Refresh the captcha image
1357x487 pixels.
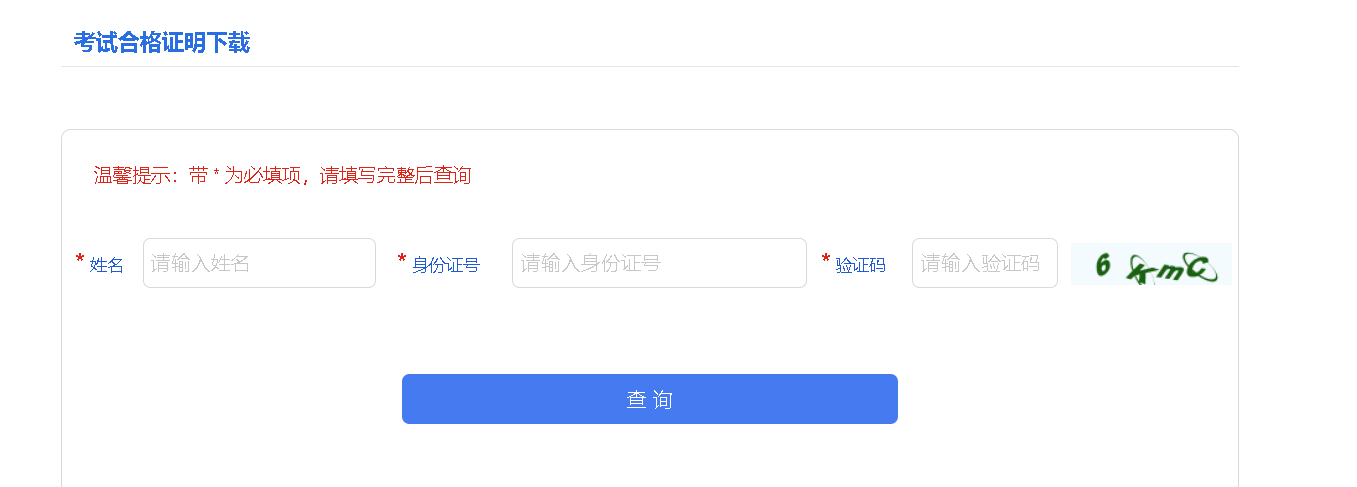1151,264
